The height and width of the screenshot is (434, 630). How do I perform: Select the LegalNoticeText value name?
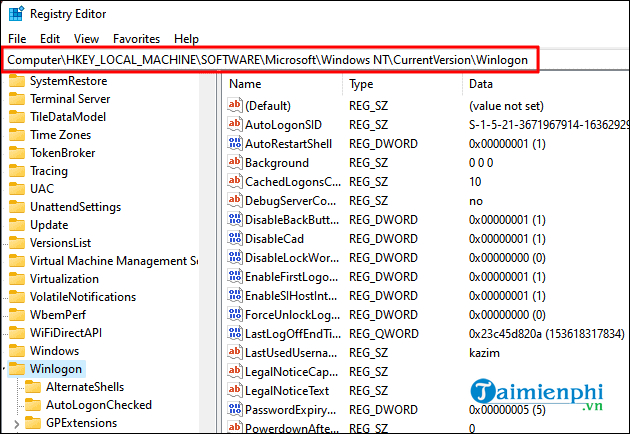(287, 391)
